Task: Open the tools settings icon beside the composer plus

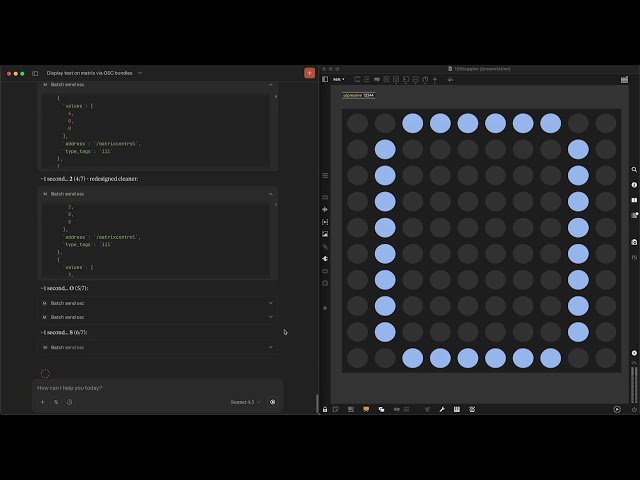Action: click(56, 402)
